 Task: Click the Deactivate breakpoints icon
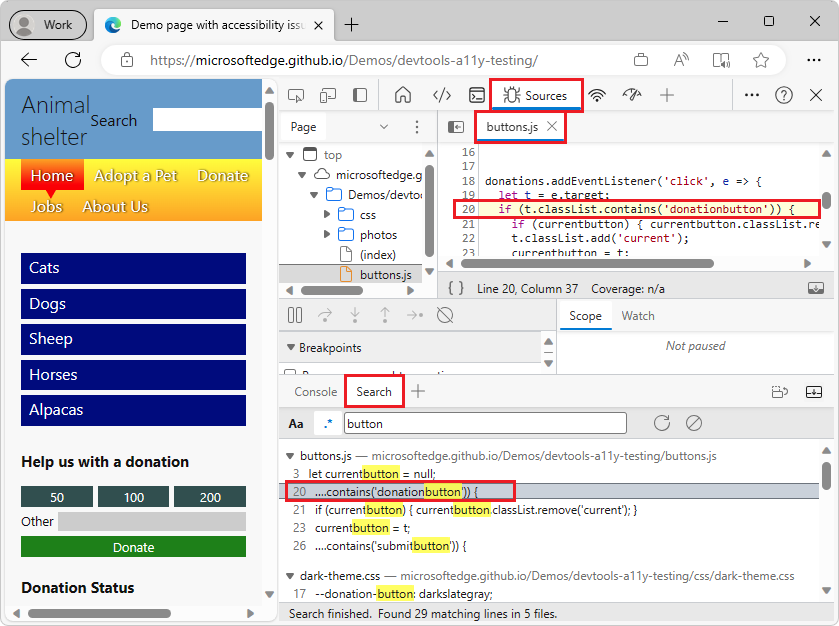446,314
